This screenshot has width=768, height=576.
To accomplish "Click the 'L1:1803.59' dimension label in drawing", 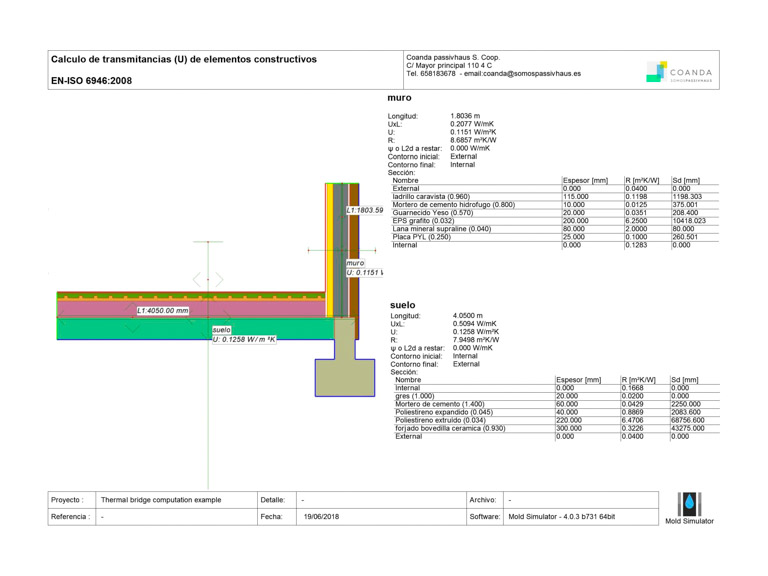I will [364, 210].
